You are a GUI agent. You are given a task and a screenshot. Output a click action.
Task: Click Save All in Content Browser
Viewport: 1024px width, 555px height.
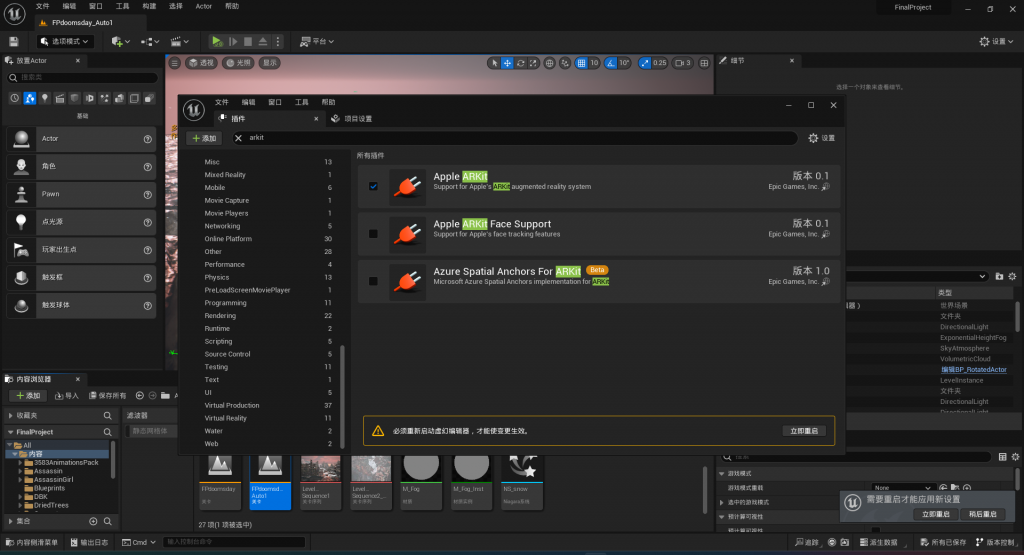click(x=108, y=396)
